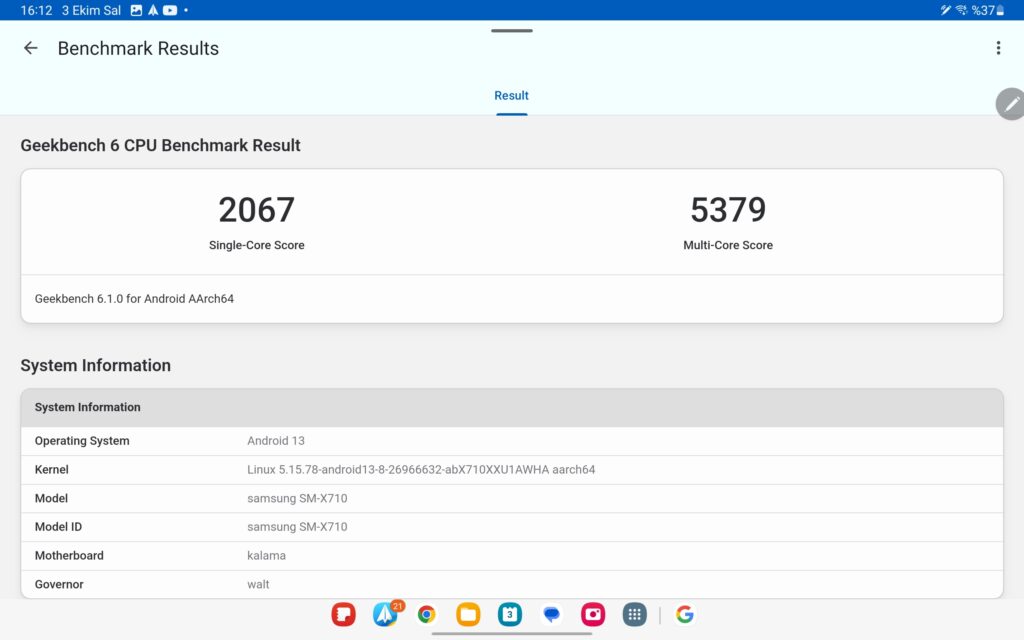Tap the Operating System row label
The width and height of the screenshot is (1024, 640).
82,441
